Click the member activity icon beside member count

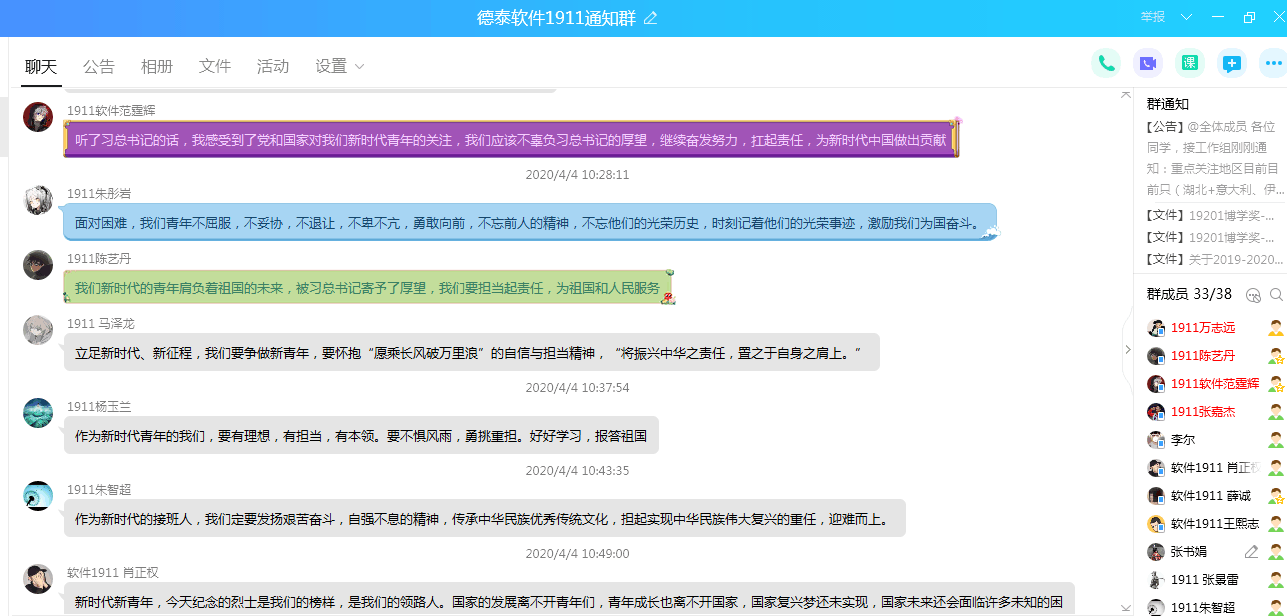tap(1253, 295)
